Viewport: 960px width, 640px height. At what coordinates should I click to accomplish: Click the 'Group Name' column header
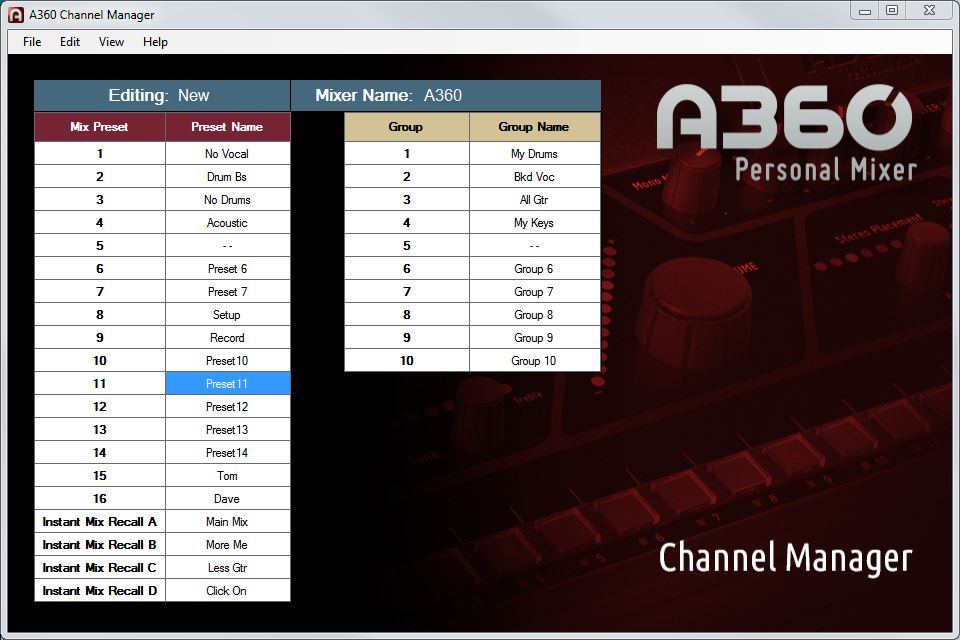(x=534, y=127)
